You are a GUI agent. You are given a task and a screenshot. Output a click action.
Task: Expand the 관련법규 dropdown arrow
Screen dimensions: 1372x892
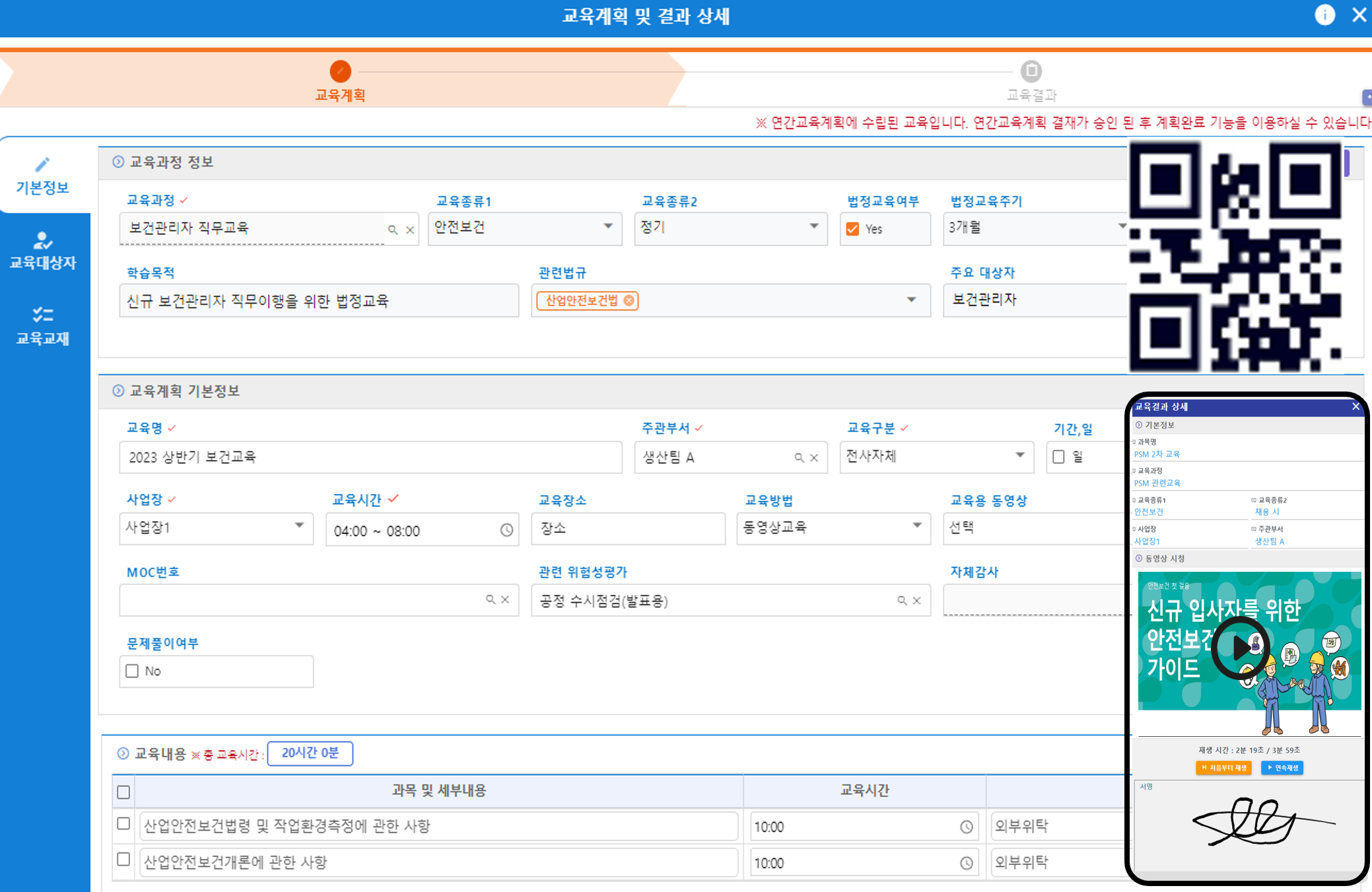911,300
